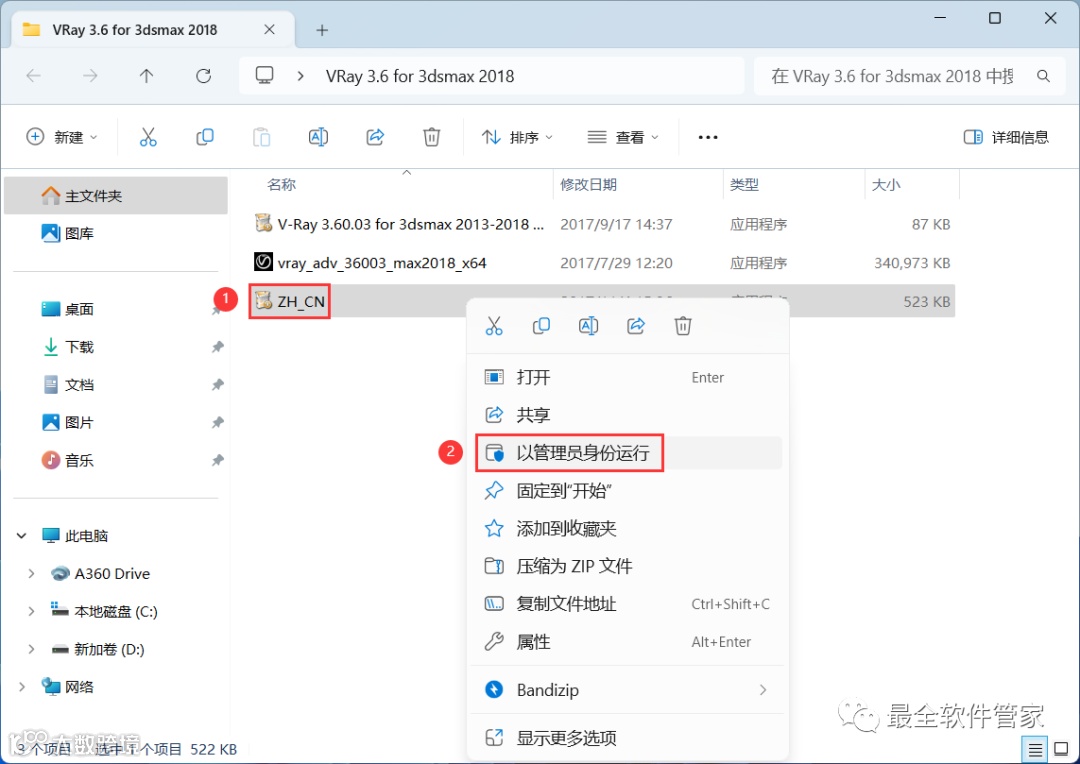The image size is (1080, 764).
Task: Select 打开 from the context menu
Action: (x=627, y=378)
